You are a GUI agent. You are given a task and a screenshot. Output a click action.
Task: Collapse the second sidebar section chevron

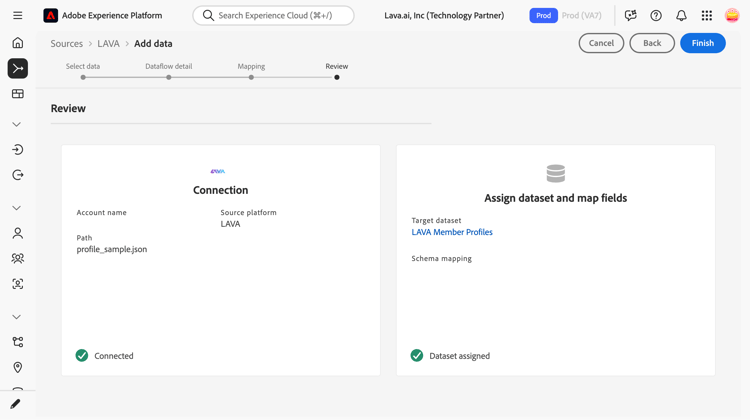[x=17, y=208]
